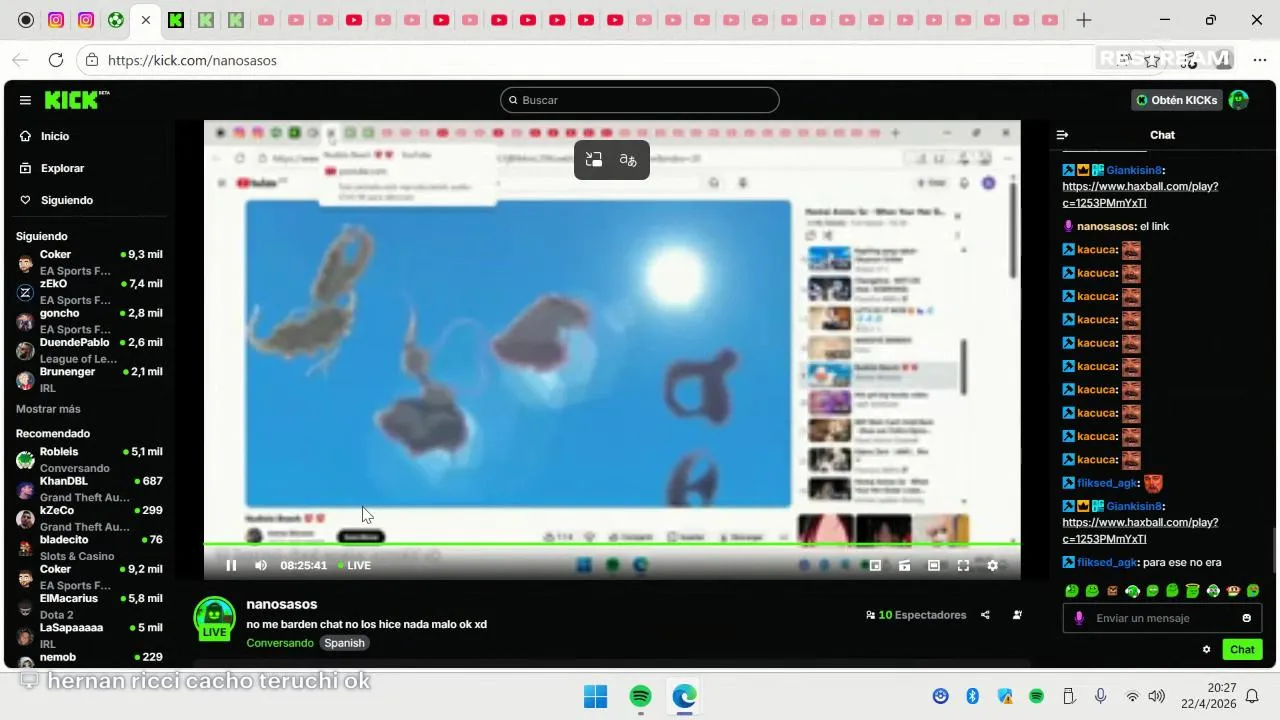The image size is (1280, 720).
Task: Open Brunenger channel in sidebar
Action: pyautogui.click(x=89, y=379)
